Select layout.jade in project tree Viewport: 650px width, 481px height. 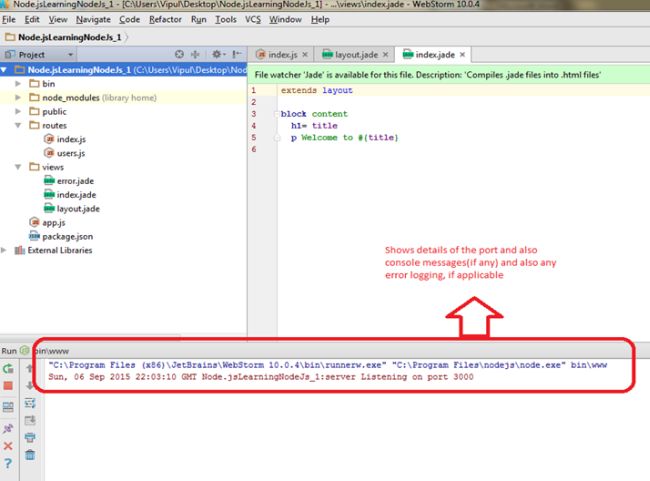(x=72, y=209)
